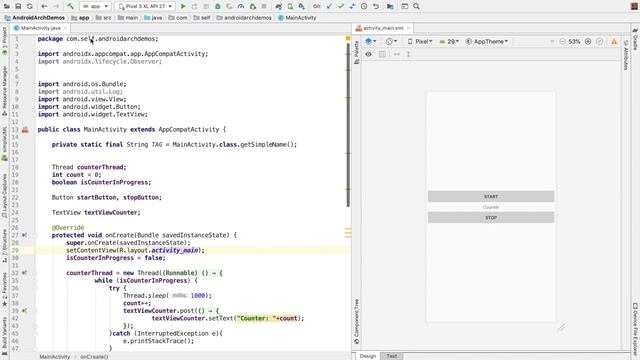Collapse the onCreate method fold marker
Viewport: 640px width, 360px height.
pos(35,236)
